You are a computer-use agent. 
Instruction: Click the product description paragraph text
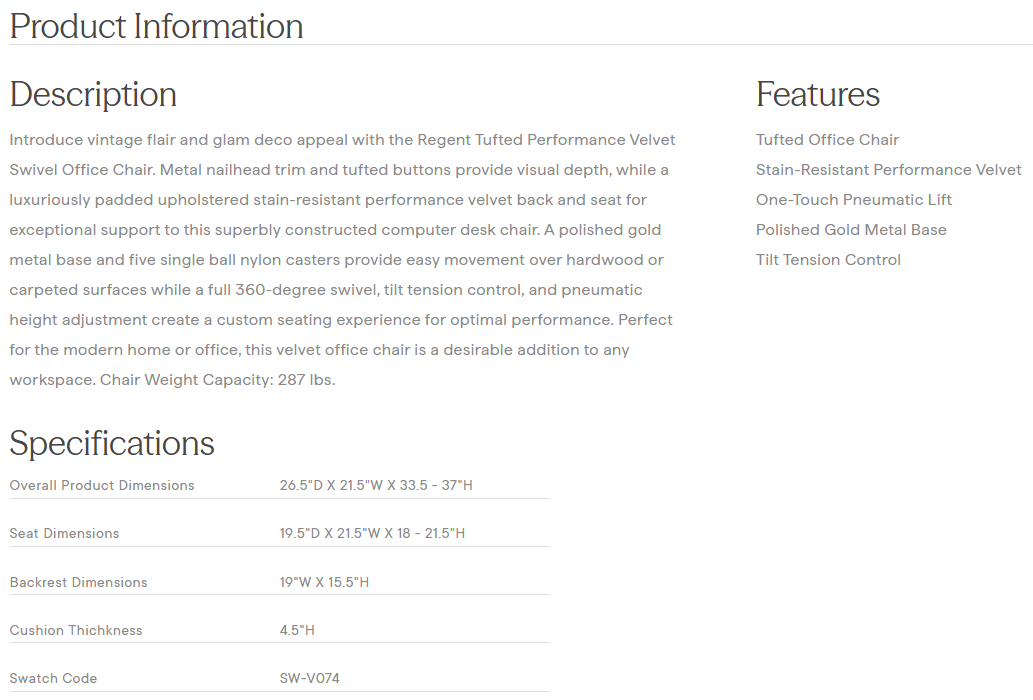tap(341, 260)
